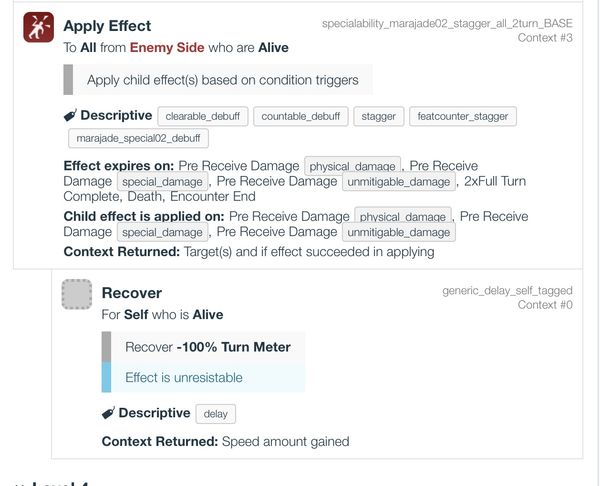Click the specialability_marajade02_stagger_all_2turn_BASE identifier

click(x=447, y=23)
